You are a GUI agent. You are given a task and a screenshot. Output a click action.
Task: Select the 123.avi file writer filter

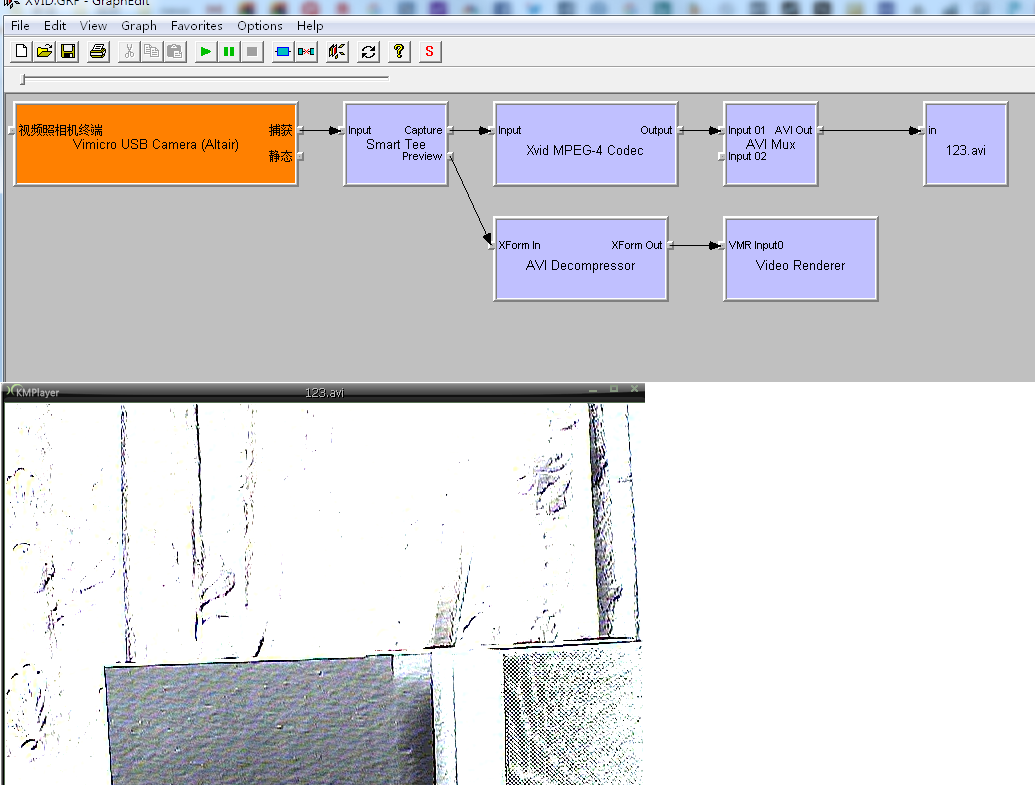(x=966, y=144)
